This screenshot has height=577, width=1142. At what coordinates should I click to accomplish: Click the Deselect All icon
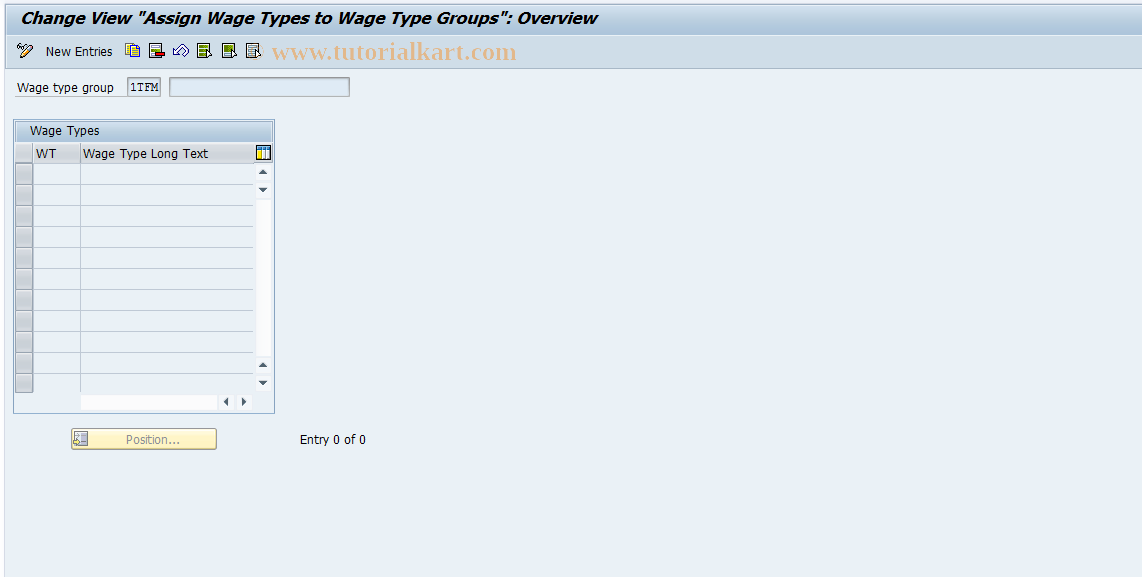(x=253, y=51)
